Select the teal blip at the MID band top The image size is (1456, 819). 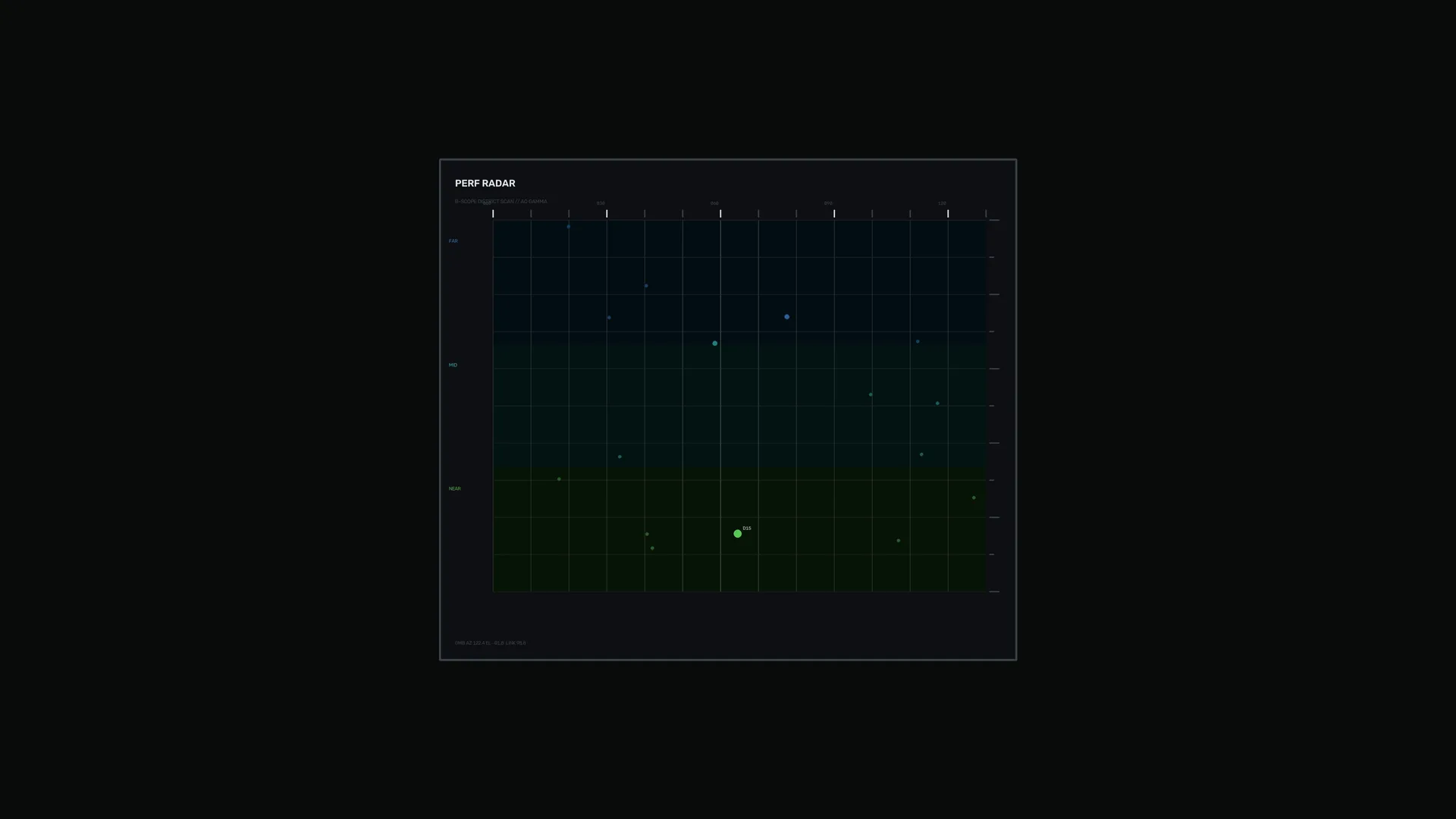(714, 344)
